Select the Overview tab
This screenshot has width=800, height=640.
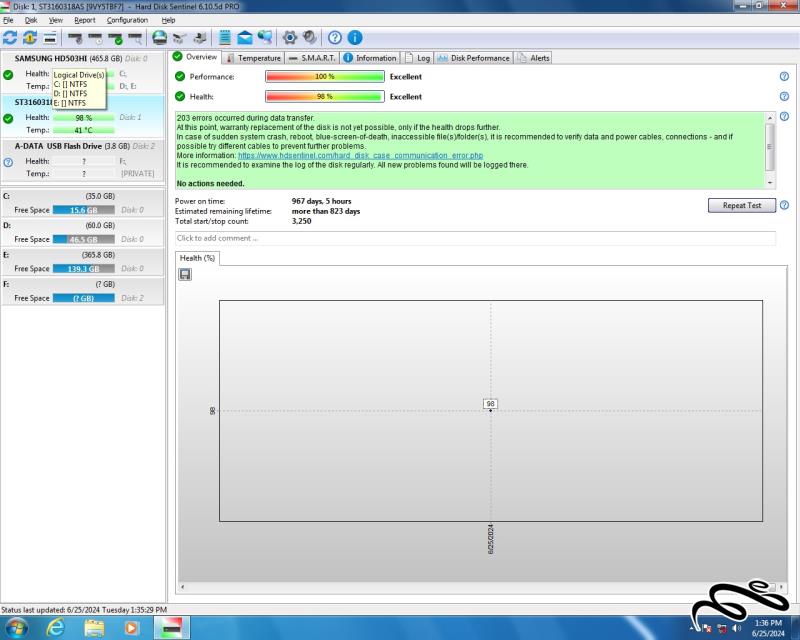(x=195, y=57)
